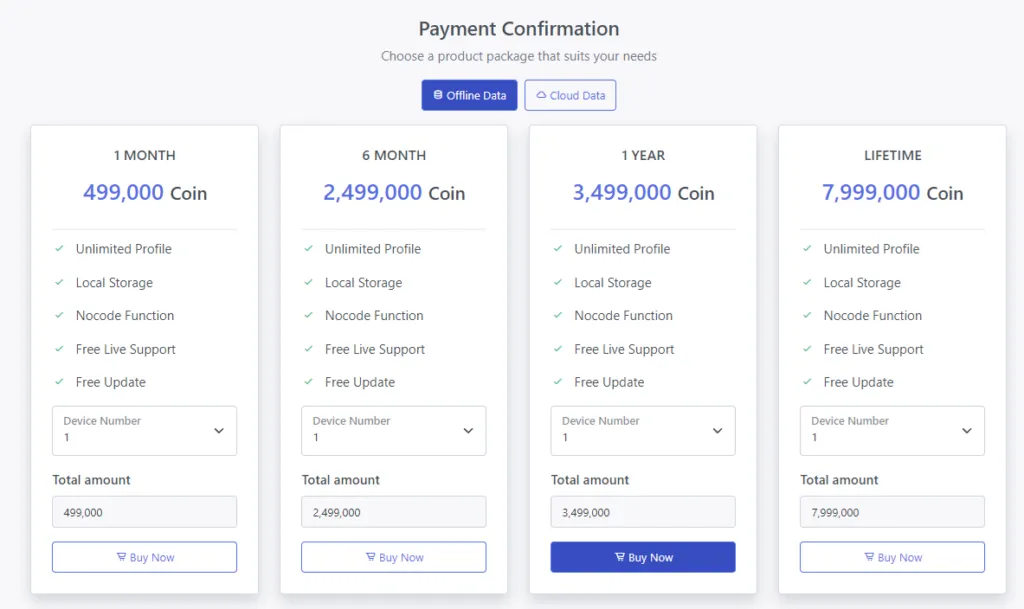This screenshot has width=1024, height=609.
Task: Click the database icon on Offline Data
Action: (438, 95)
